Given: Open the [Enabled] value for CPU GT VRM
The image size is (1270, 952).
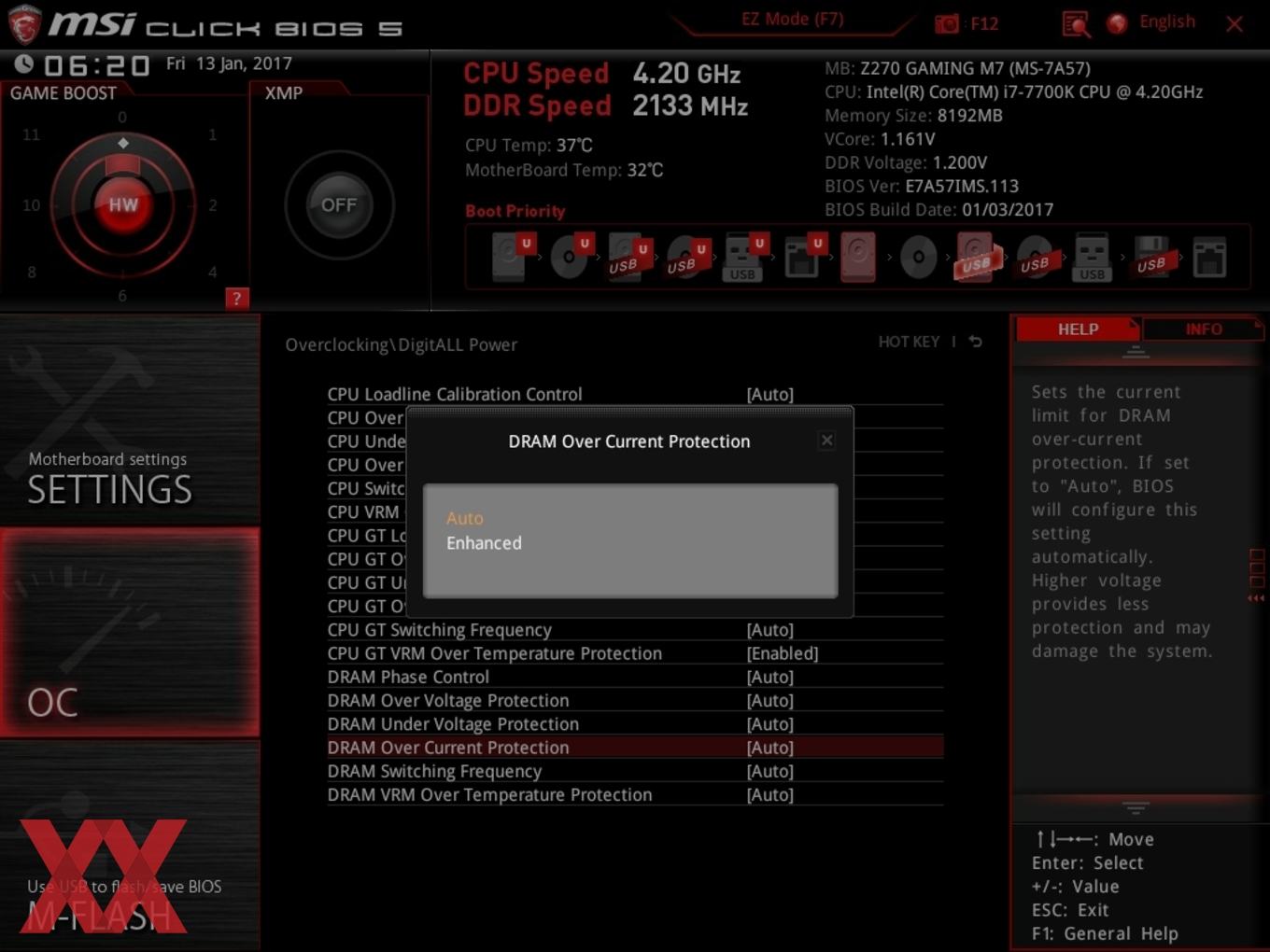Looking at the screenshot, I should [x=783, y=653].
